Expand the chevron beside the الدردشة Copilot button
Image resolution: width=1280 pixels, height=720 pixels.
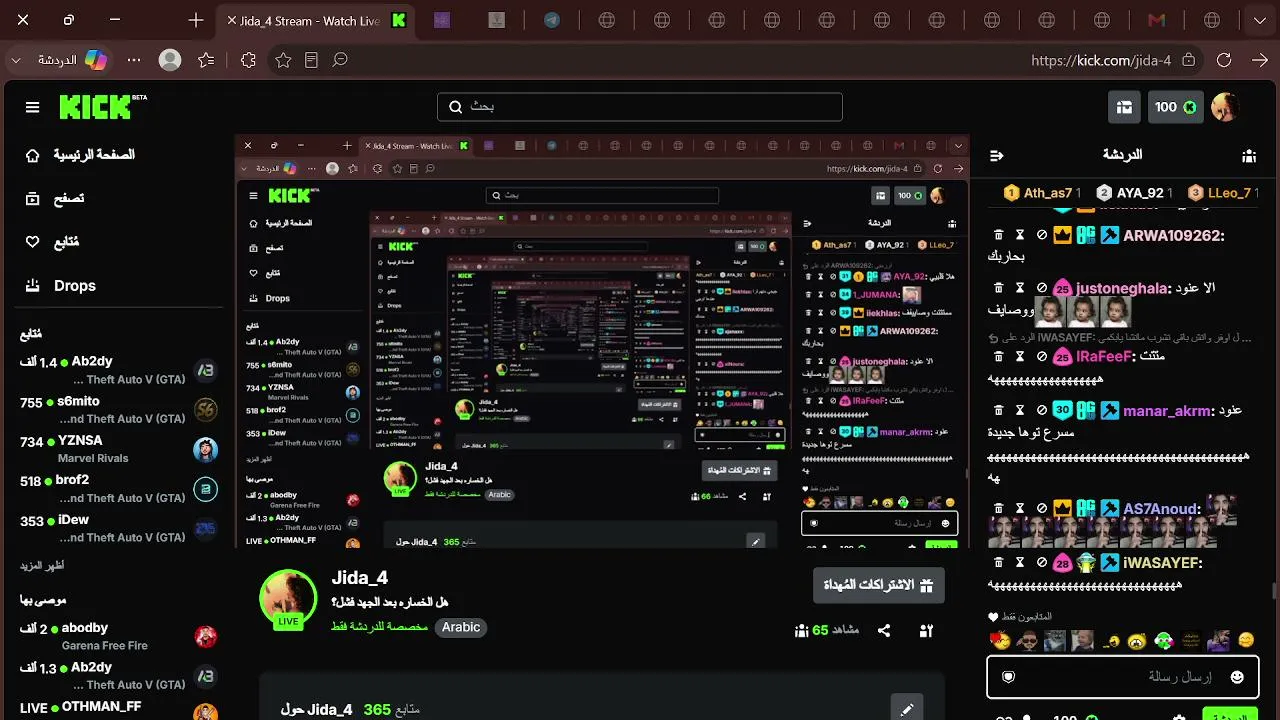coord(16,60)
